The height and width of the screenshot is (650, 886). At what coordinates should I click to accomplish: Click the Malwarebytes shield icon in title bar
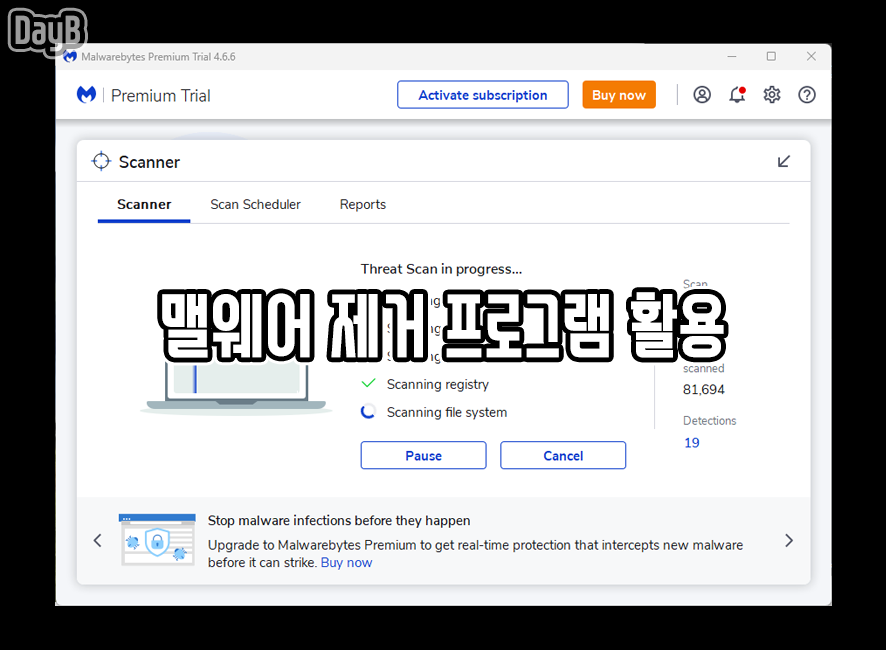69,56
